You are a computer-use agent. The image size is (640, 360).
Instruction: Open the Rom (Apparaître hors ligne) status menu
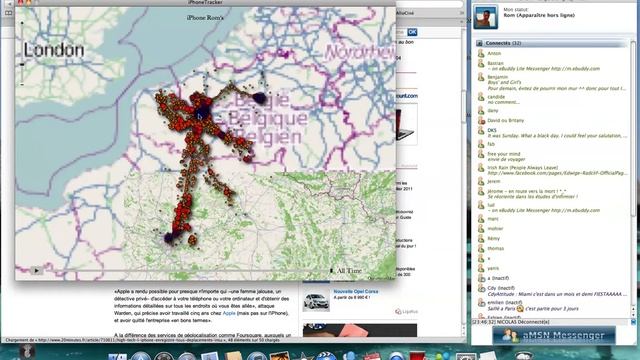point(539,15)
